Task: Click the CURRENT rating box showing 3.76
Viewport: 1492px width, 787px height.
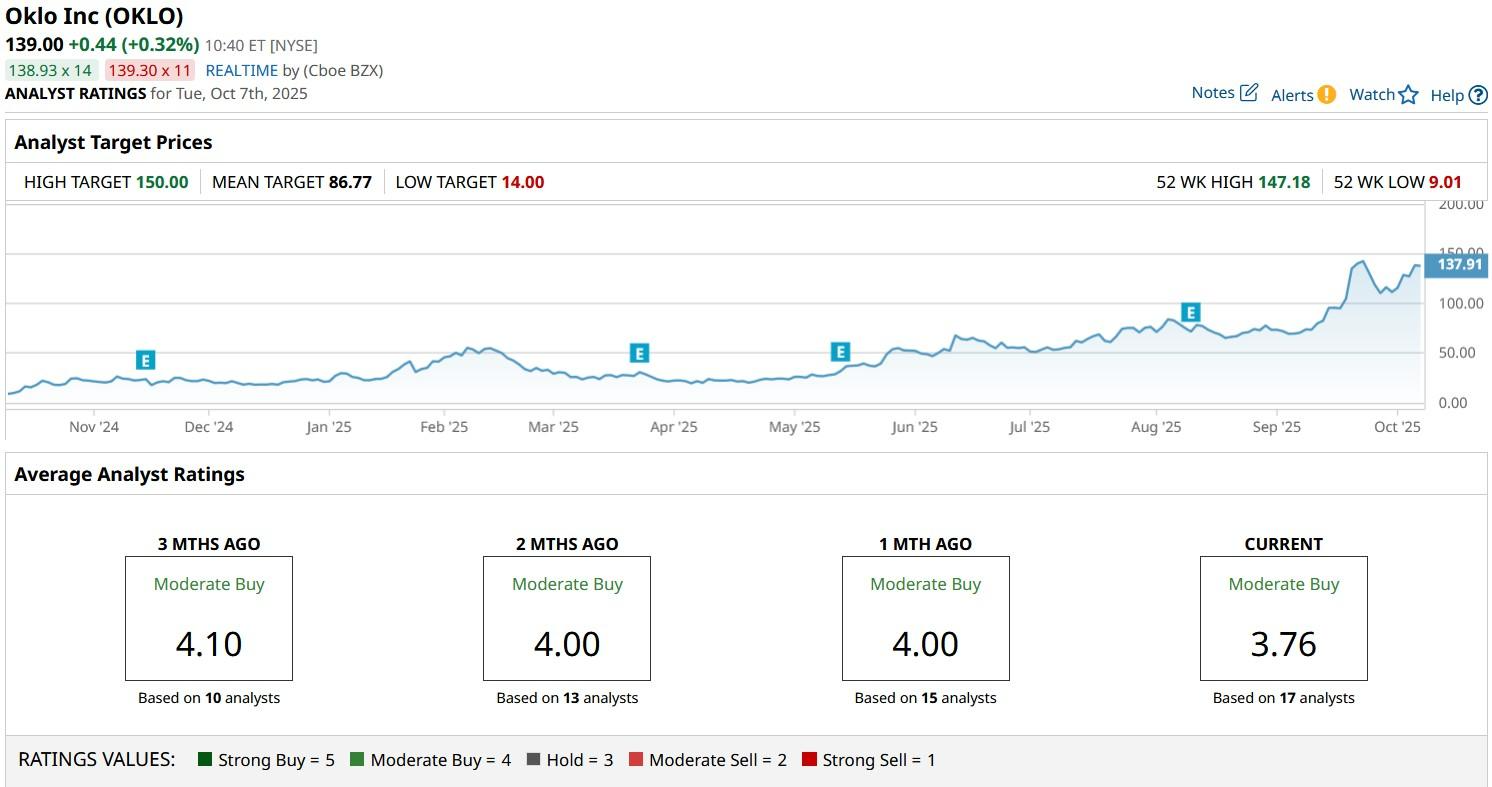Action: (1283, 619)
